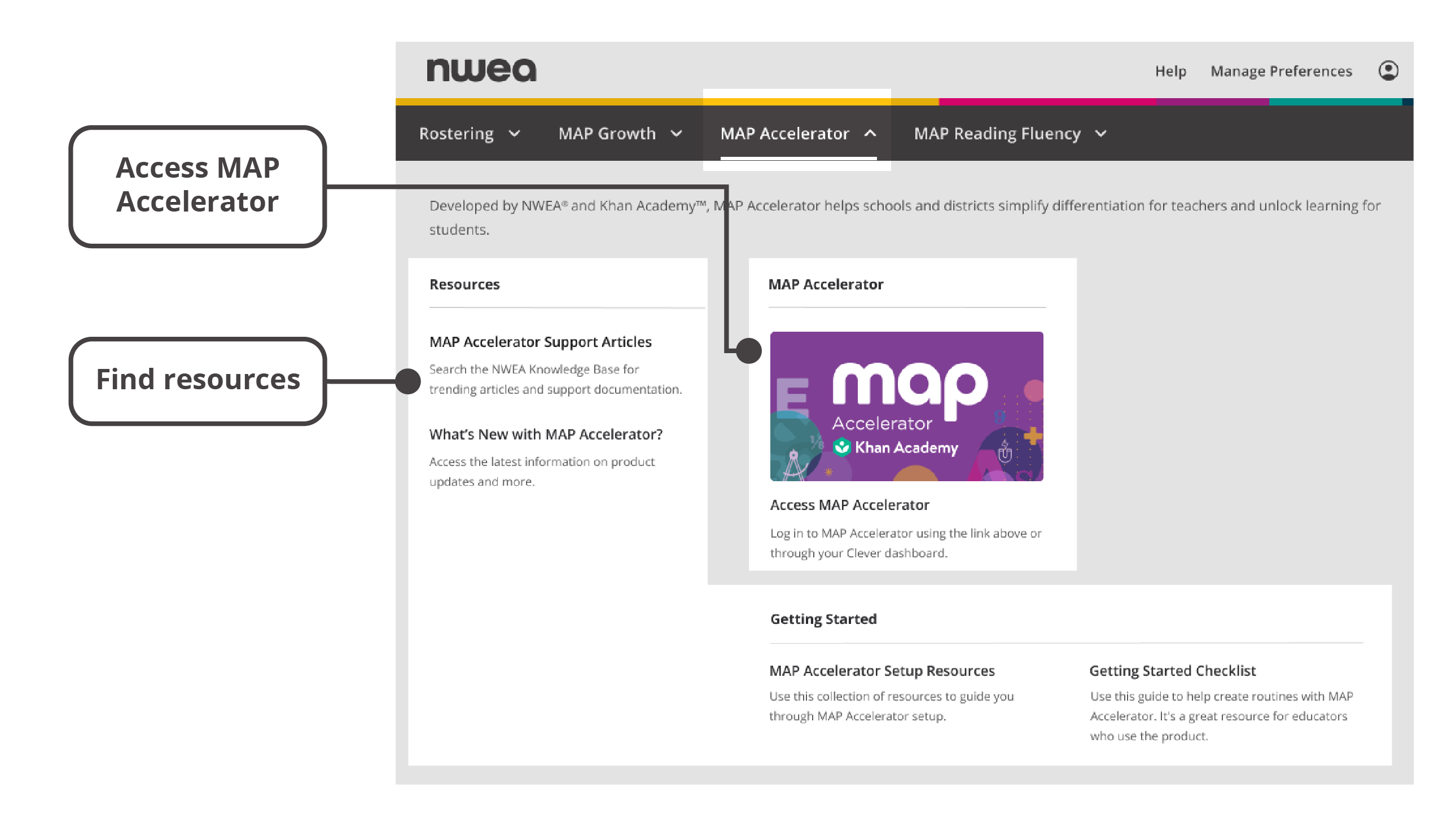The height and width of the screenshot is (827, 1456).
Task: Click the Access MAP Accelerator link
Action: (849, 505)
